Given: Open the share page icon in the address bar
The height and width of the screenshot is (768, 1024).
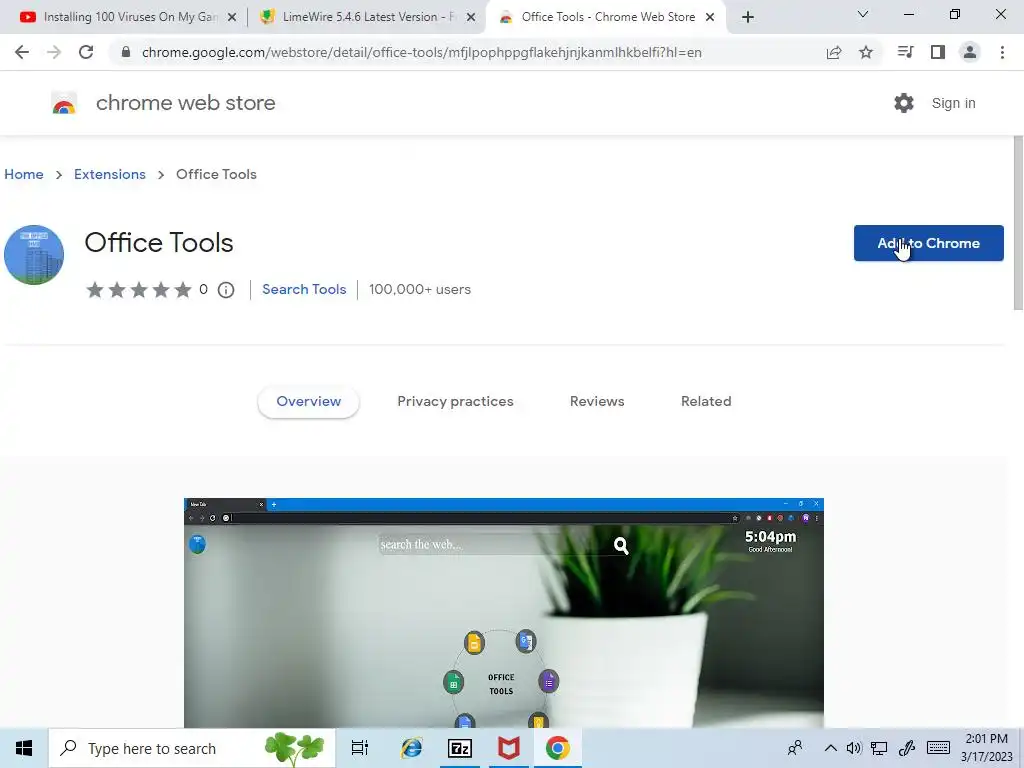Looking at the screenshot, I should coord(834,52).
